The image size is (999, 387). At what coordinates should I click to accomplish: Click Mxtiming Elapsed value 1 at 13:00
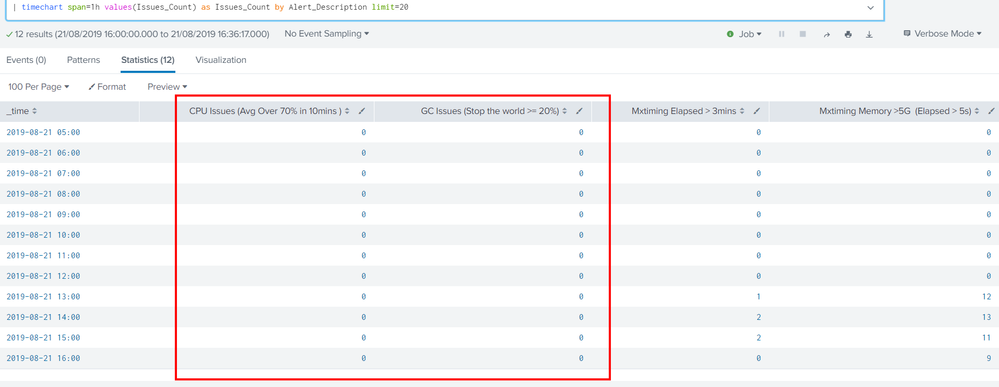pos(758,296)
